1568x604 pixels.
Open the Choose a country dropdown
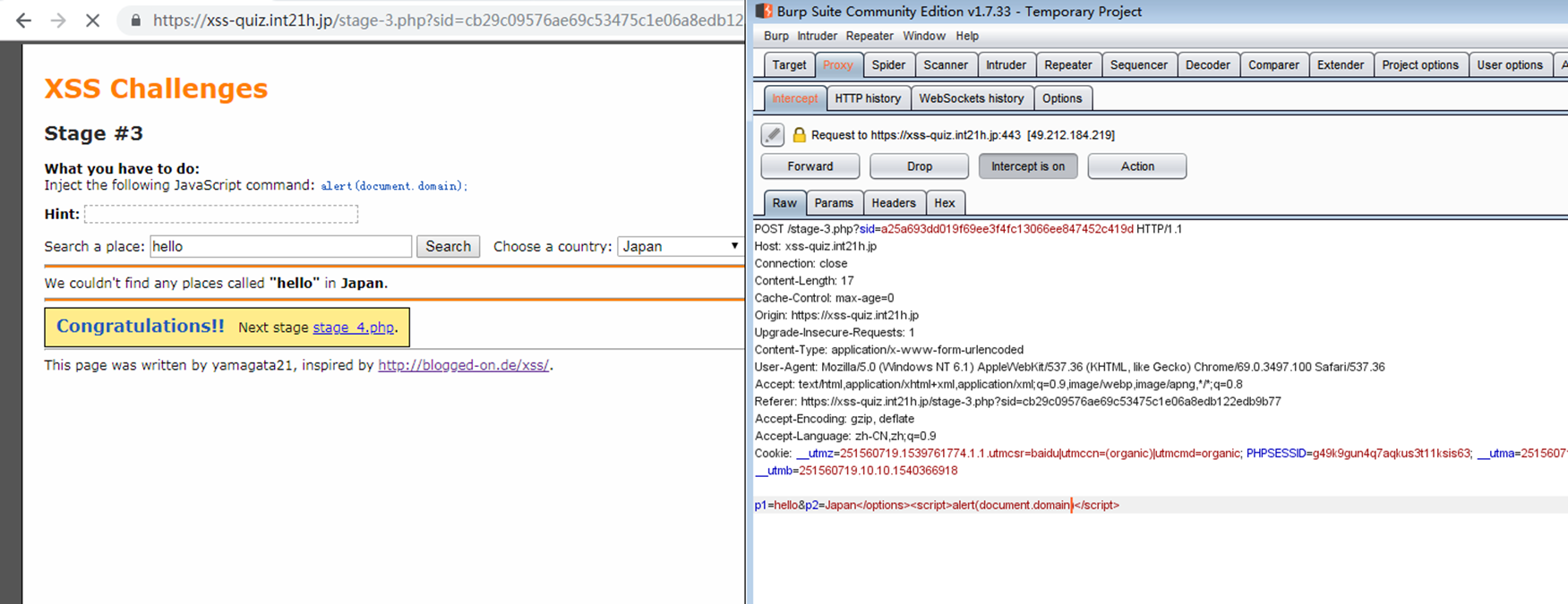tap(681, 246)
